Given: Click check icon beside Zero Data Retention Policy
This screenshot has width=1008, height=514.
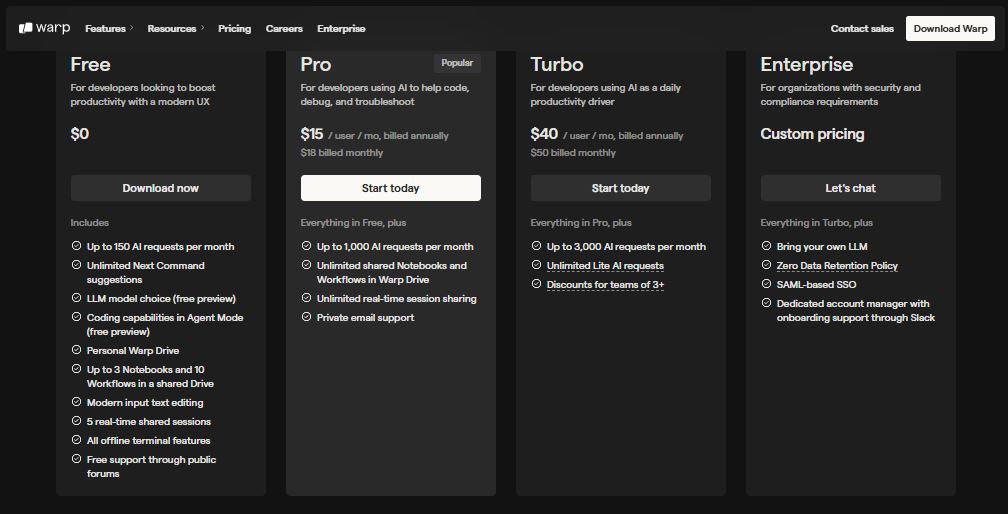Looking at the screenshot, I should pos(766,265).
